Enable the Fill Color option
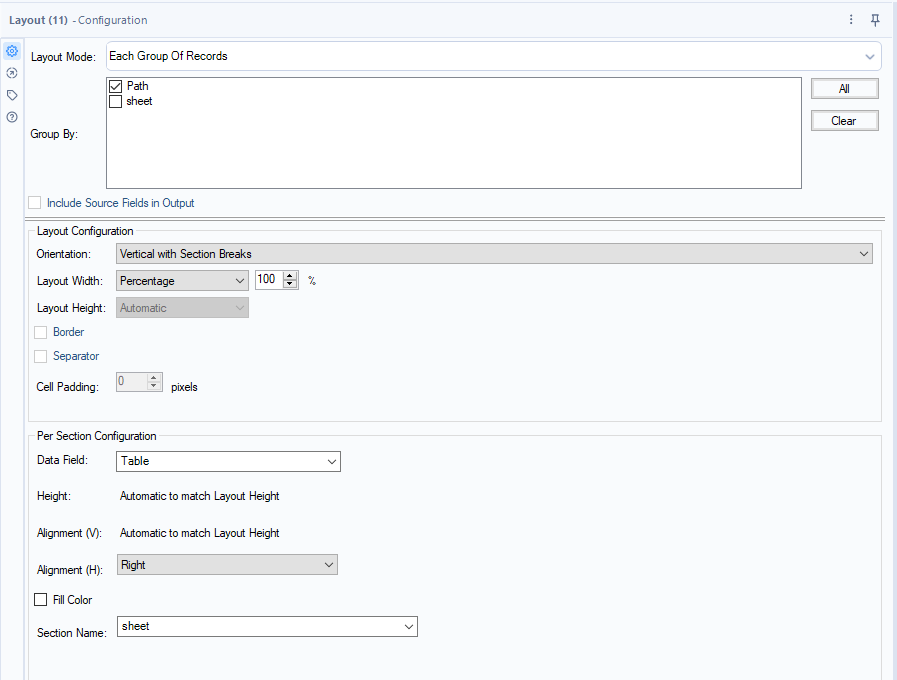The image size is (897, 680). (39, 599)
